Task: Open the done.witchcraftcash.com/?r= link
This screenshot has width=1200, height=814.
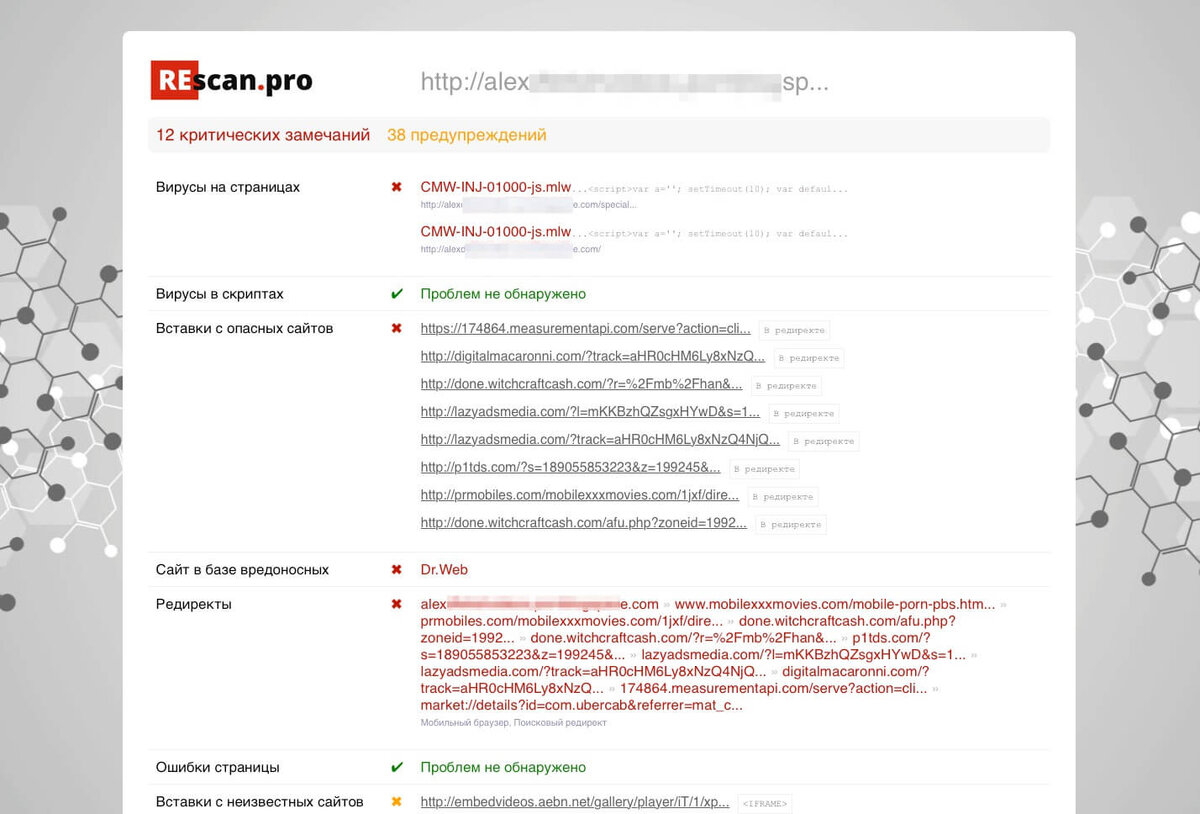Action: pos(582,385)
